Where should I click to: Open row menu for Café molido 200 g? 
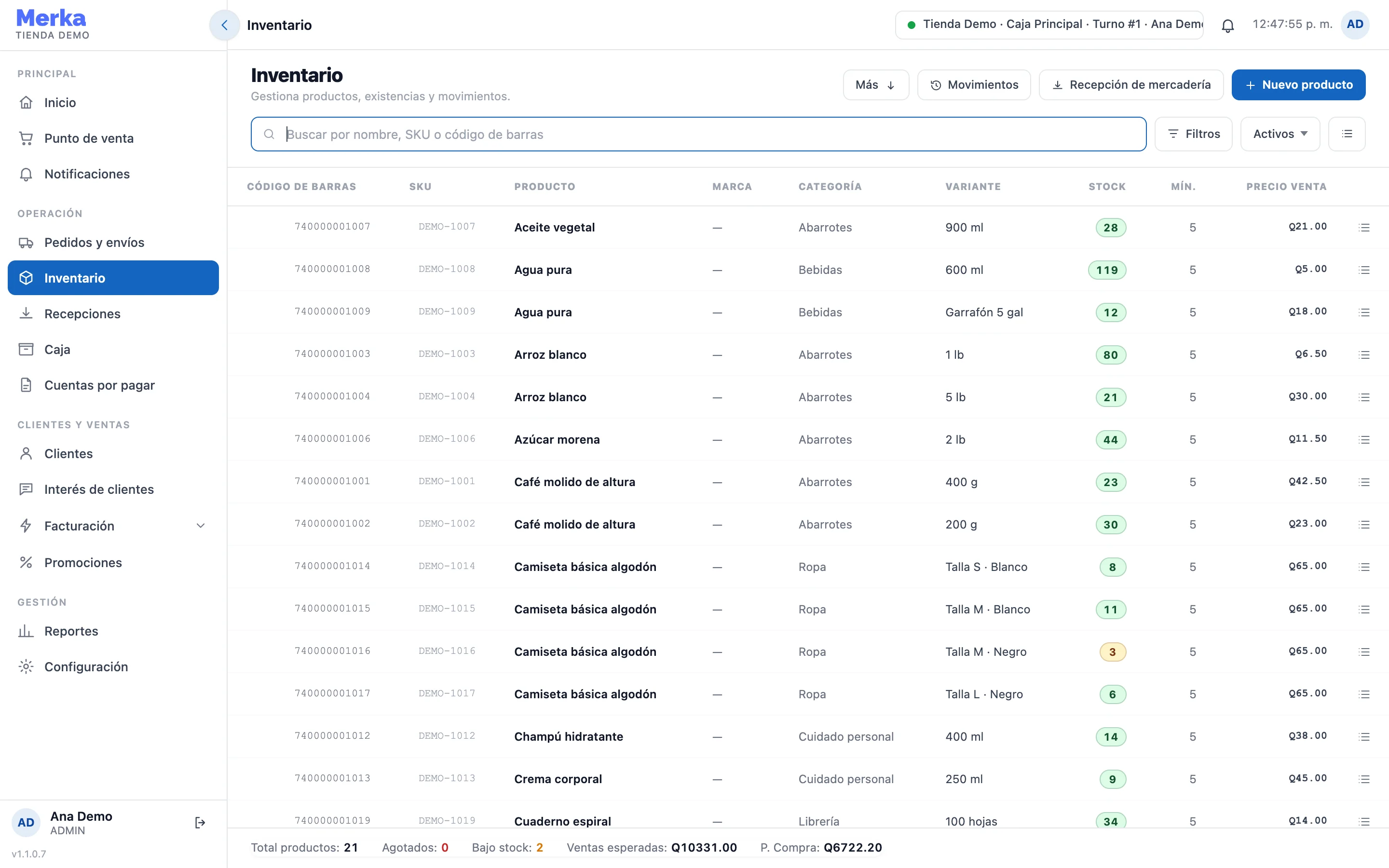(x=1364, y=525)
